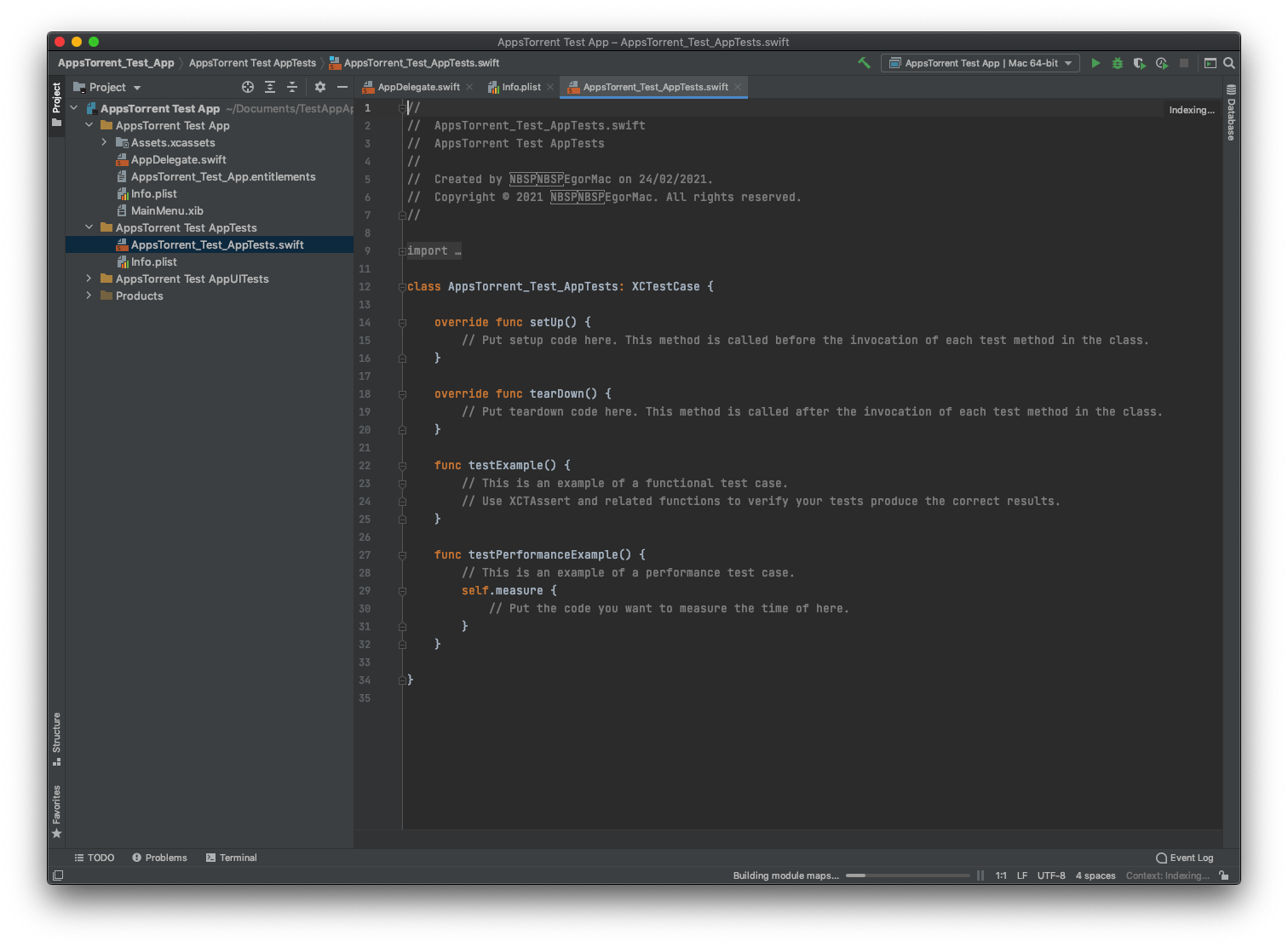Viewport: 1288px width, 947px height.
Task: Open the Favorites side tool window
Action: pos(57,812)
